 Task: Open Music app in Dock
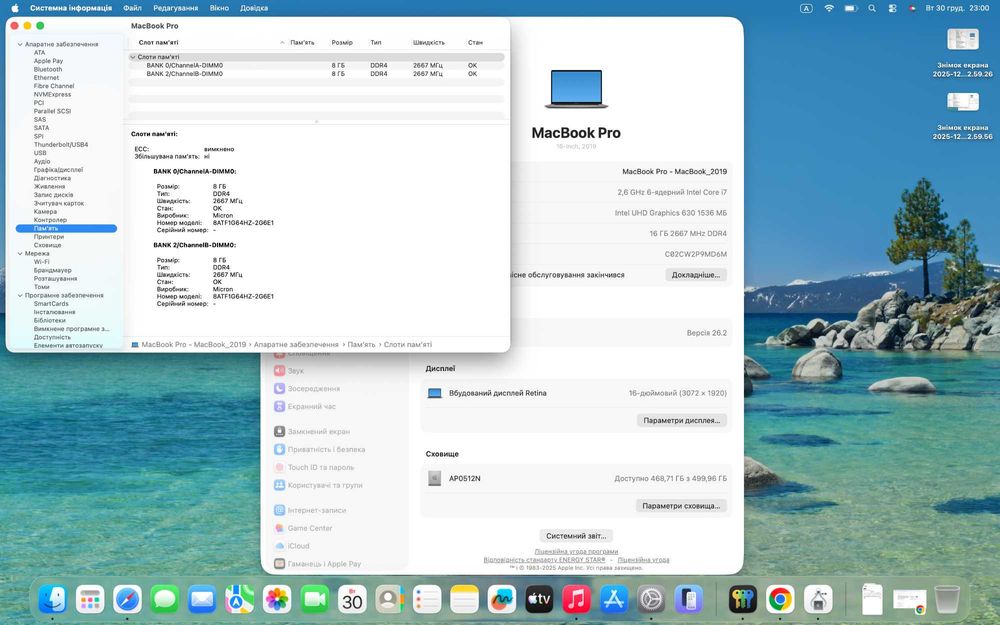click(577, 599)
